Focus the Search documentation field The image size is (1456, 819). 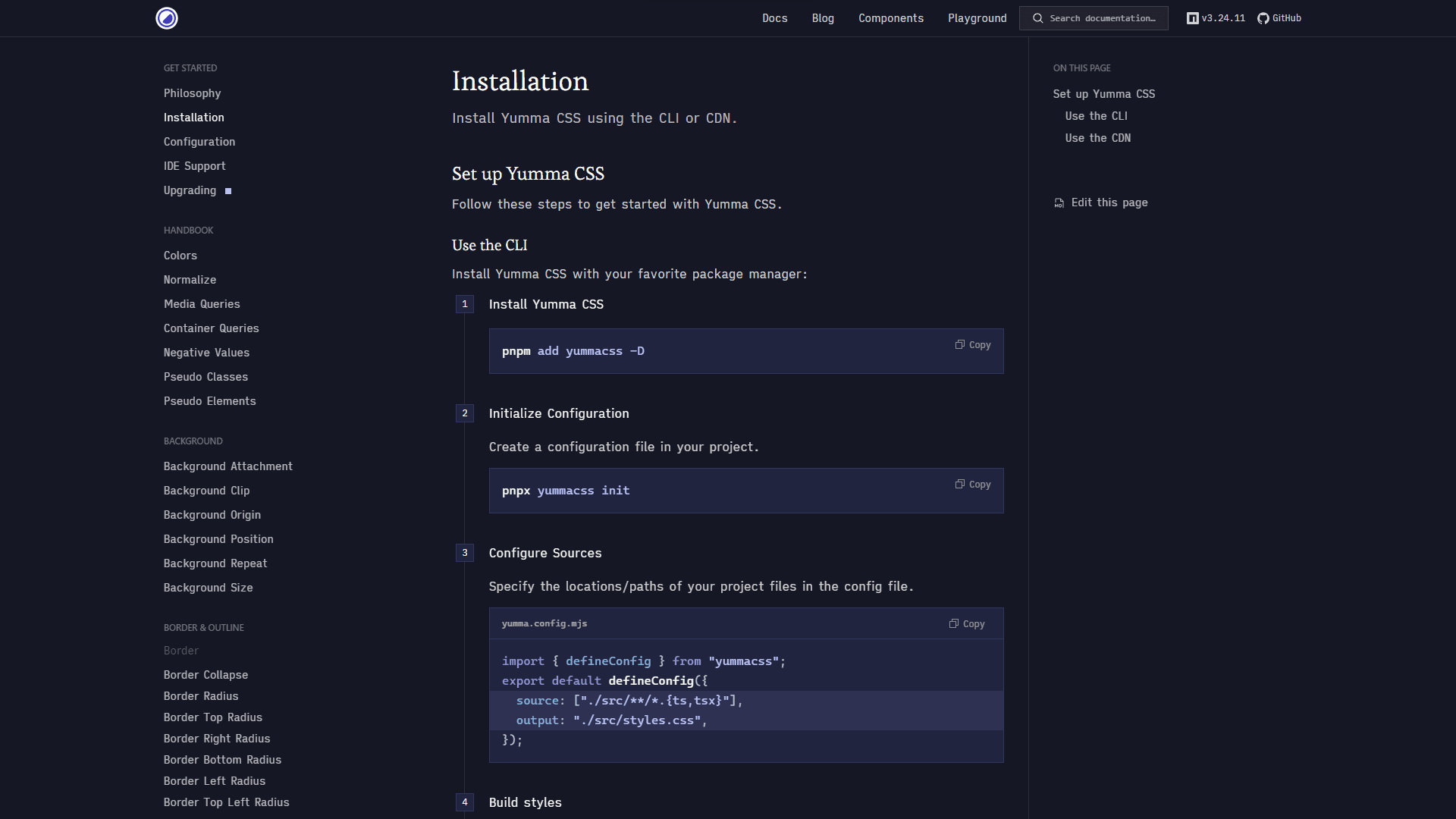tap(1094, 18)
